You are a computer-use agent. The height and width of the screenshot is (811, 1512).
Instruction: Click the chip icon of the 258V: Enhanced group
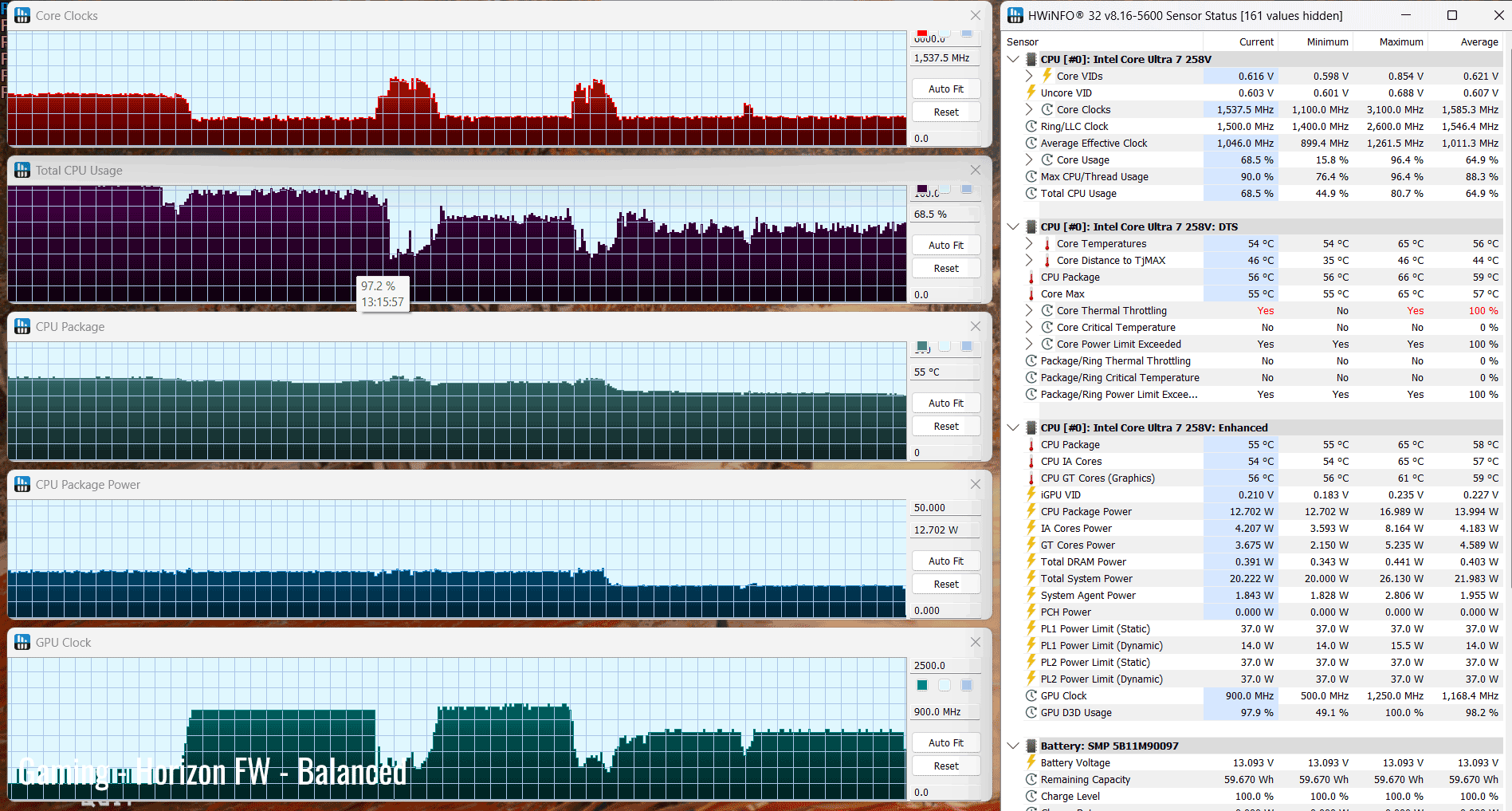(1031, 427)
